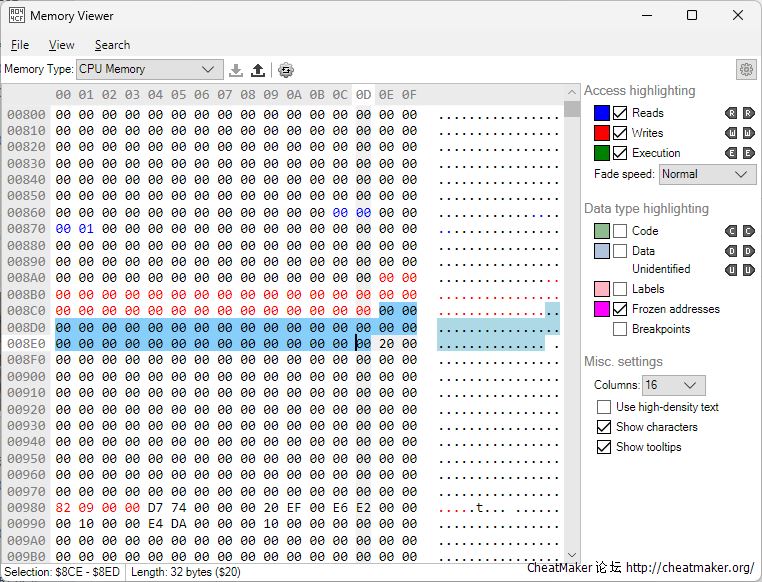Click the import memory (download arrow) icon
This screenshot has height=582, width=762.
(x=236, y=70)
